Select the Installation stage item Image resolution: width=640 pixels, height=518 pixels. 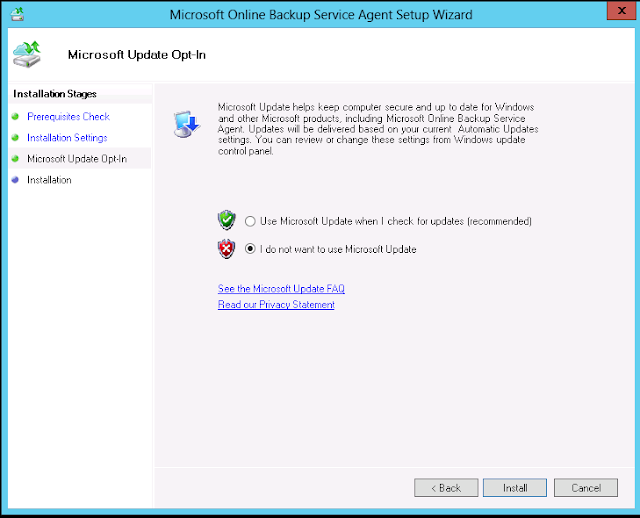(x=49, y=180)
